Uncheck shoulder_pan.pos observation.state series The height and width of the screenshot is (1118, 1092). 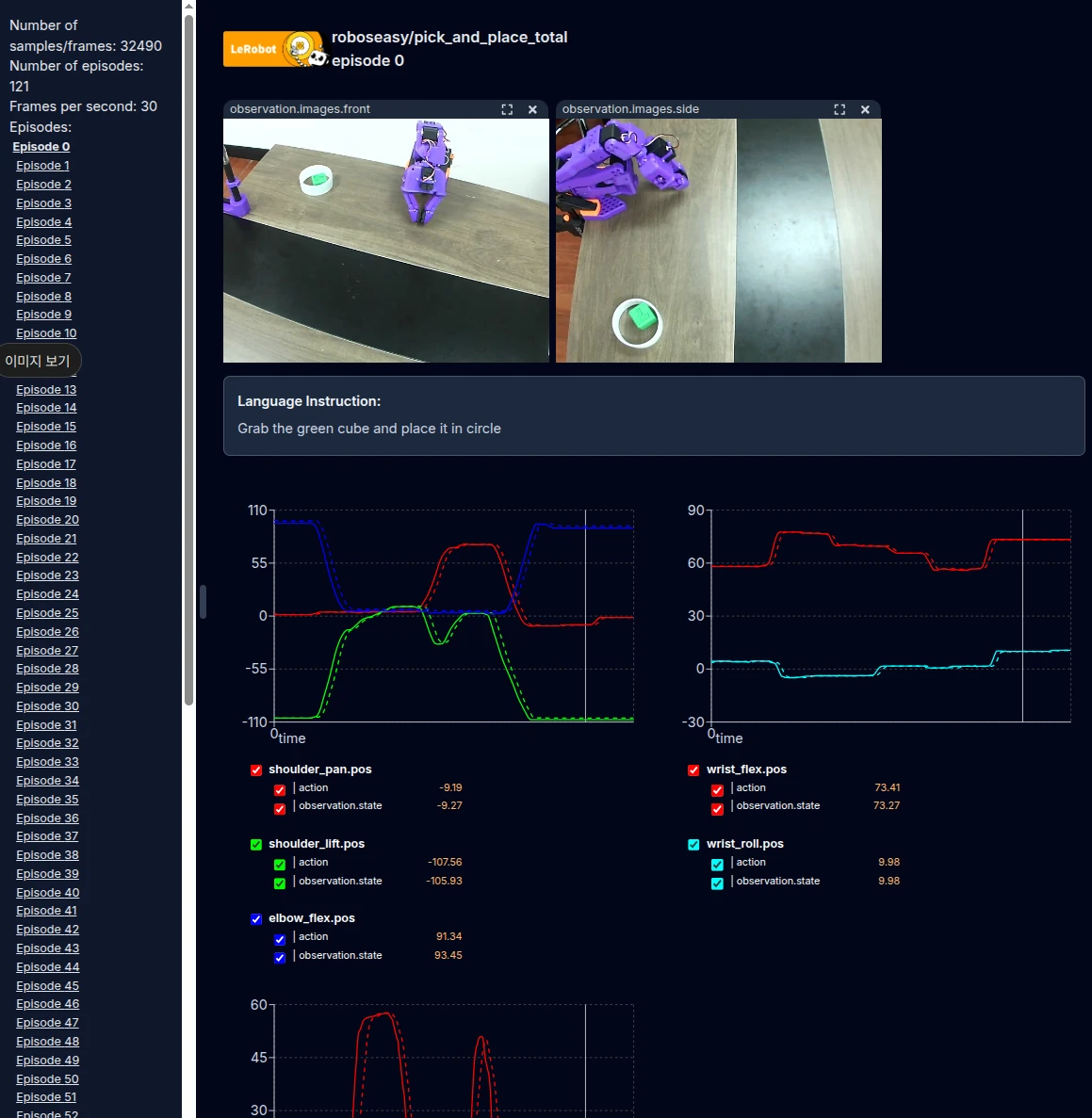[280, 808]
